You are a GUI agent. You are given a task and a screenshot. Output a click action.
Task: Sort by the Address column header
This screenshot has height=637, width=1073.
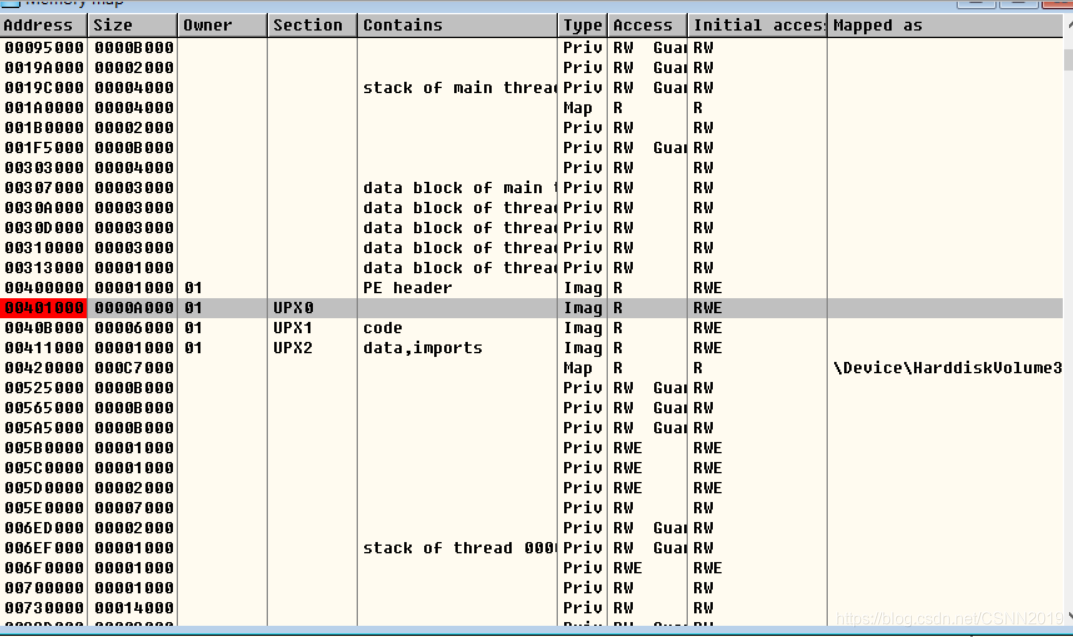44,25
